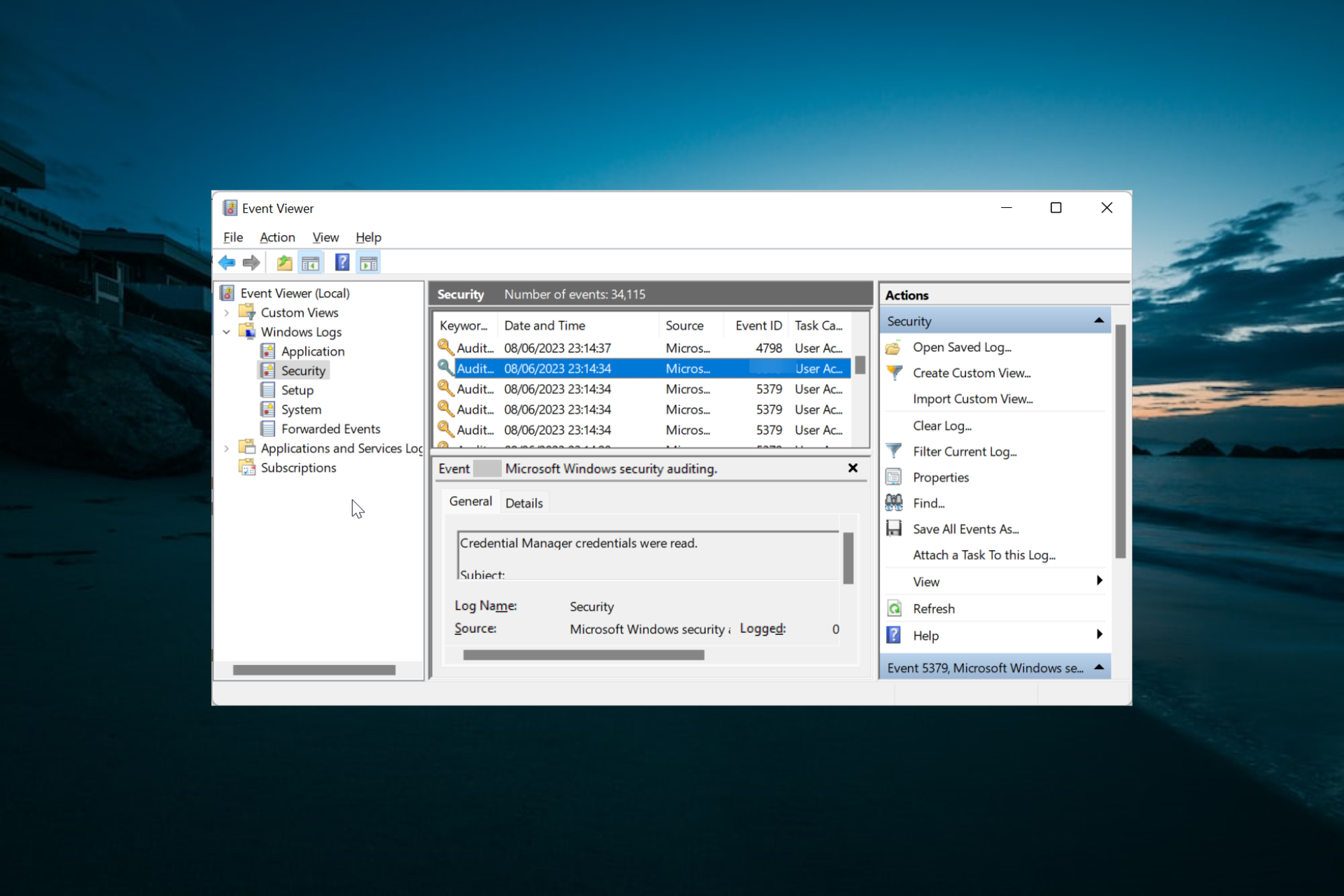Collapse the Windows Logs tree node
Screen dimensions: 1344x896
pyautogui.click(x=227, y=332)
